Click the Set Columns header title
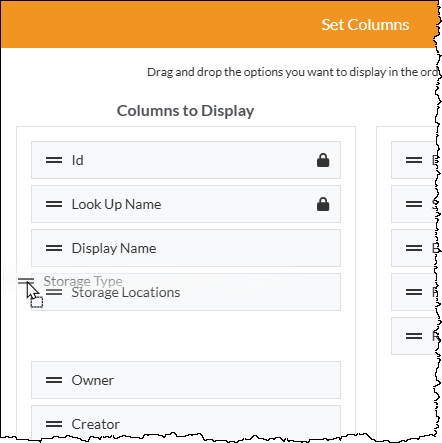The height and width of the screenshot is (443, 442). (x=365, y=25)
